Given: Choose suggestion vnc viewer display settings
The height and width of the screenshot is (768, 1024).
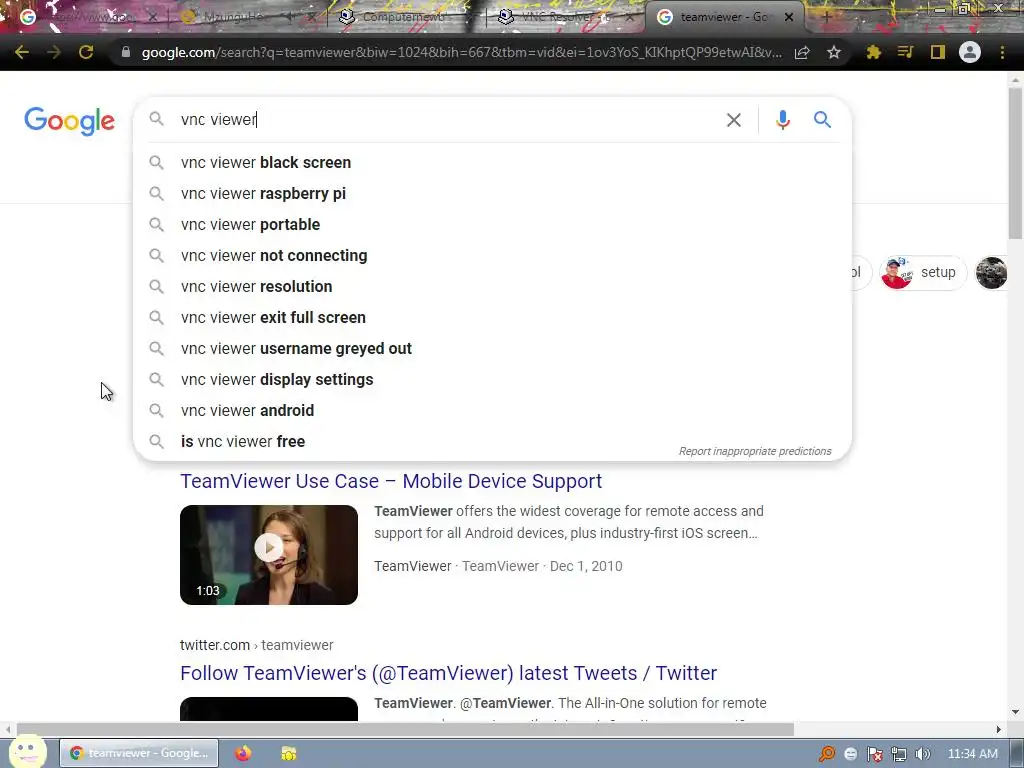Looking at the screenshot, I should 492,379.
